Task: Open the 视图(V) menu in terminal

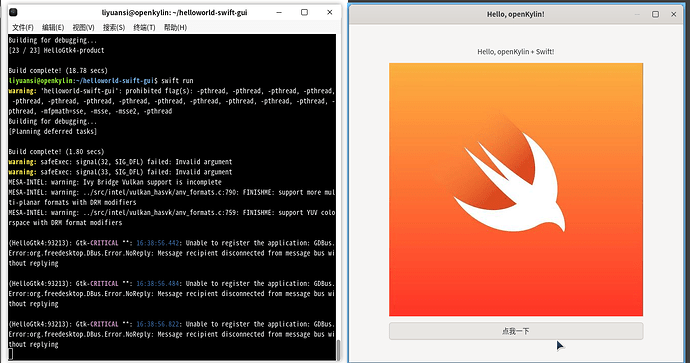Action: click(84, 28)
